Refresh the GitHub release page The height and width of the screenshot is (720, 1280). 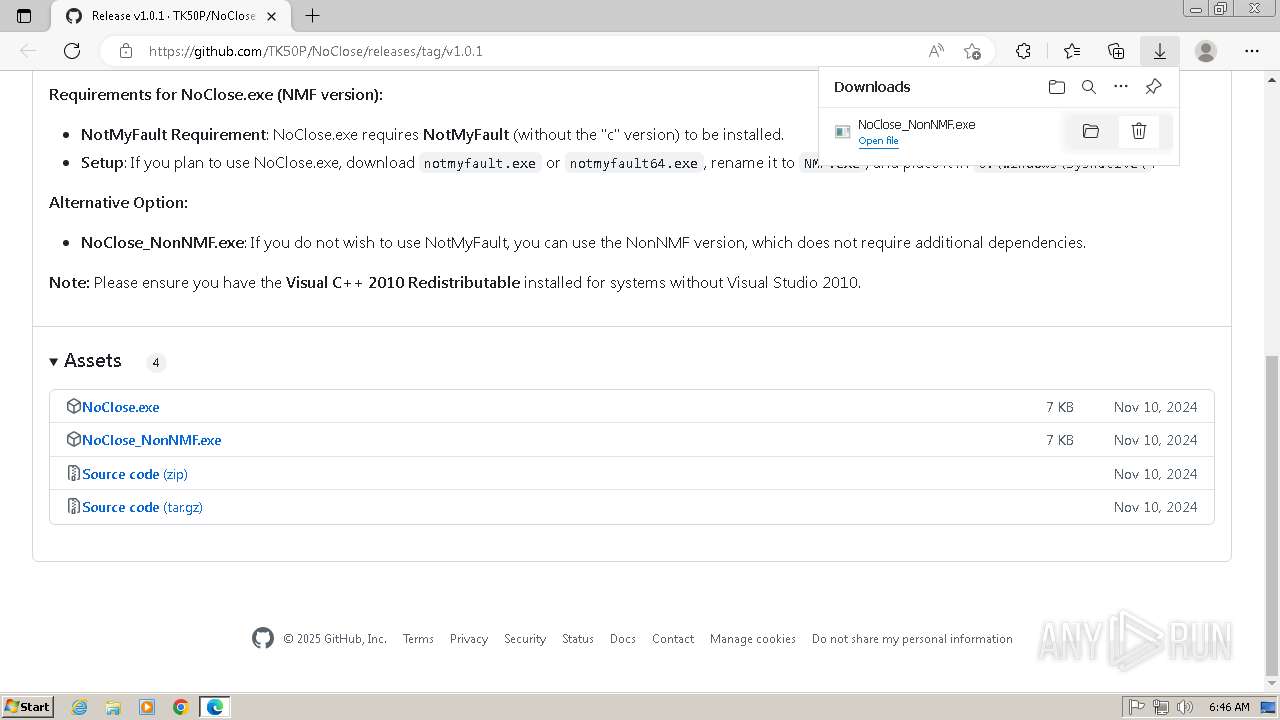tap(72, 51)
